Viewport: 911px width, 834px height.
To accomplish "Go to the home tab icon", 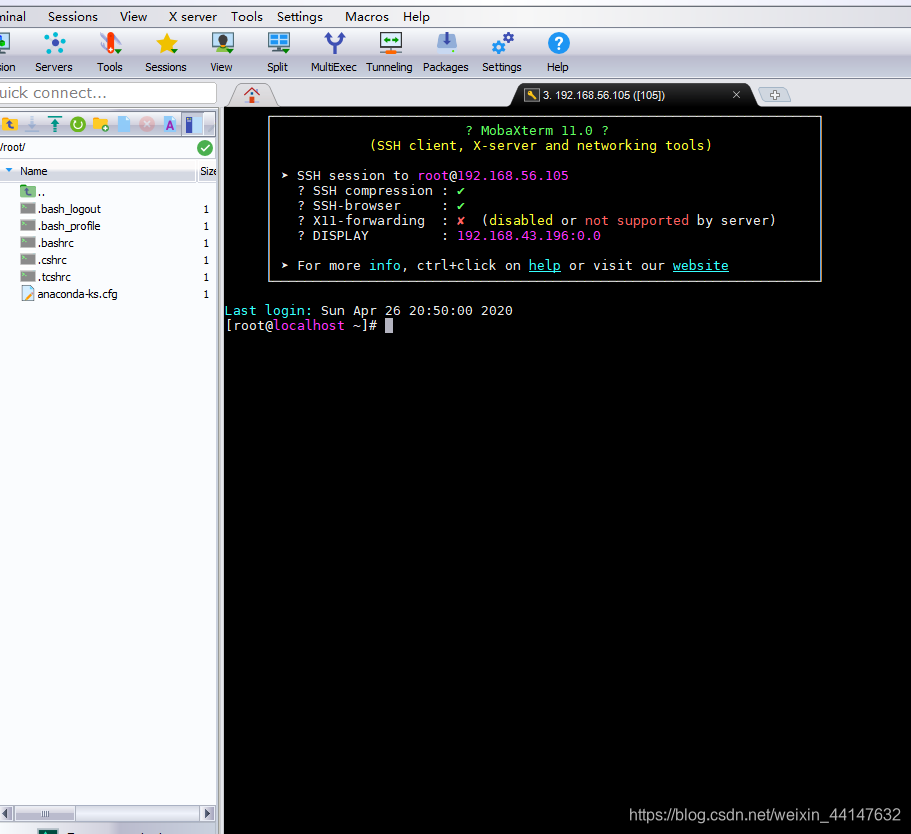I will tap(252, 95).
